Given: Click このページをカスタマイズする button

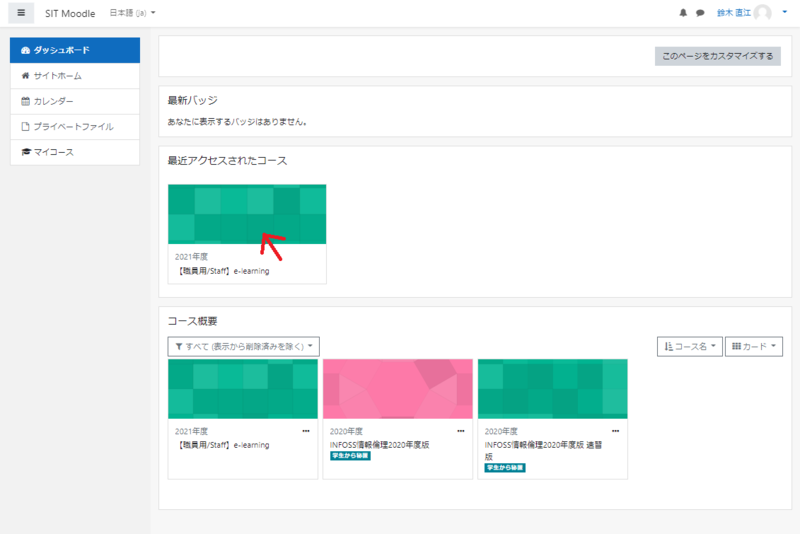Looking at the screenshot, I should coord(717,56).
